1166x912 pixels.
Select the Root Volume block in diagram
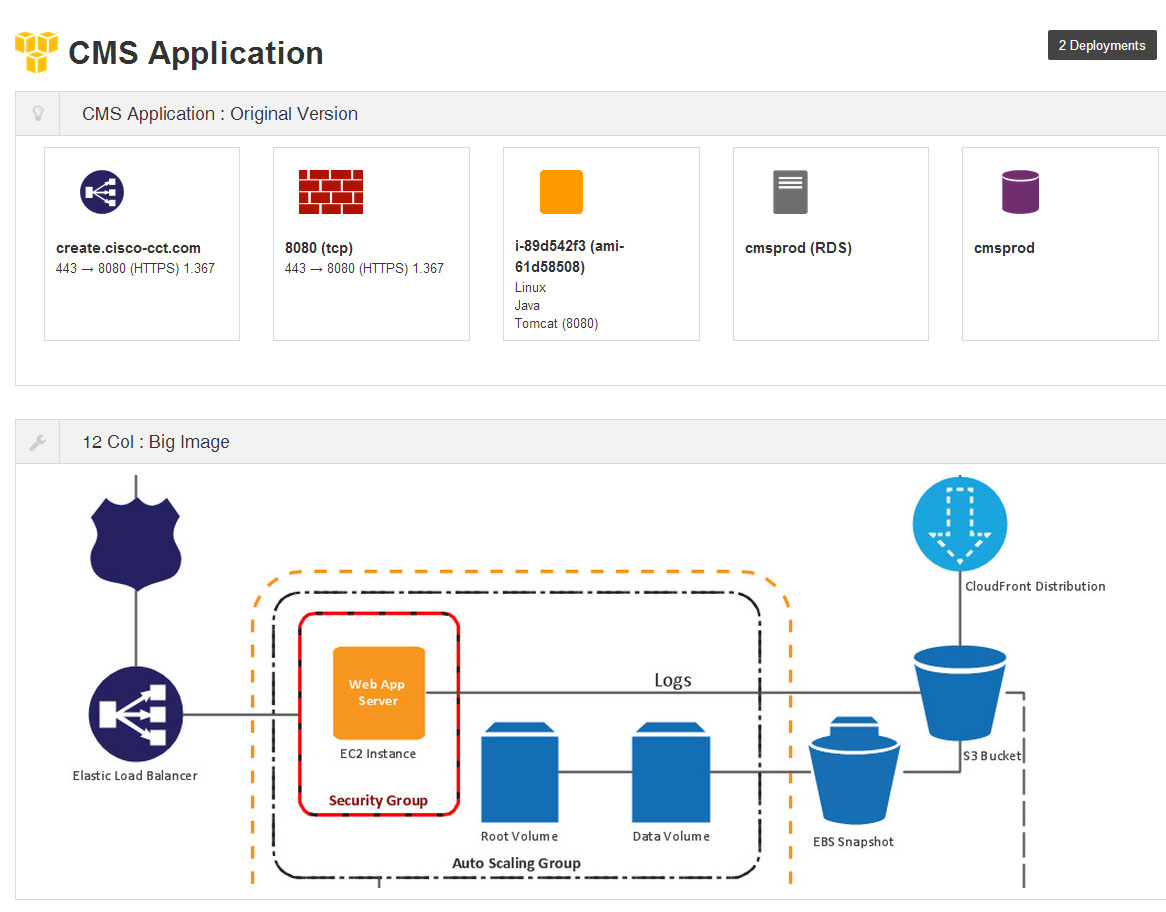(x=519, y=776)
